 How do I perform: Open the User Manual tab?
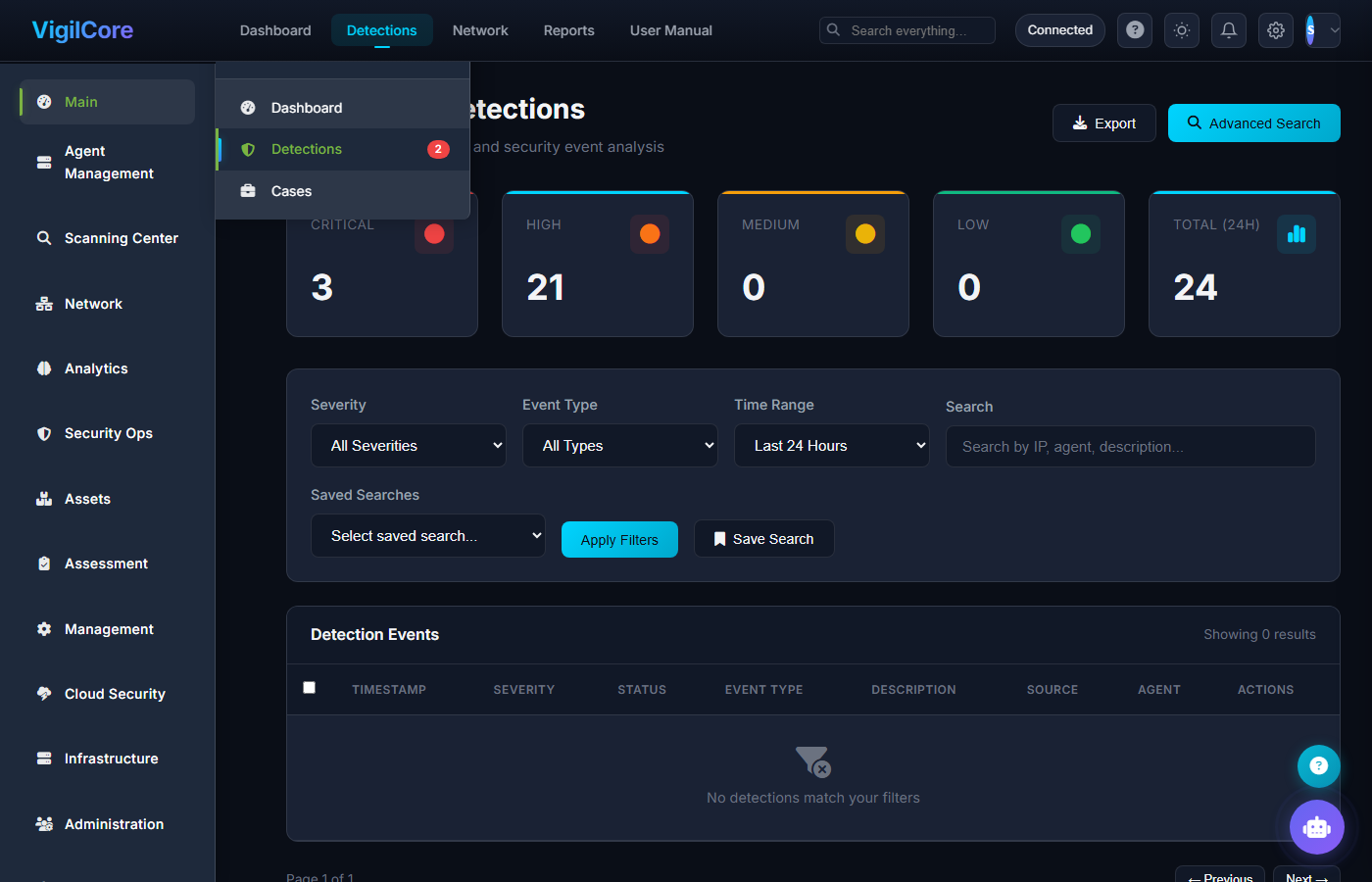click(x=671, y=30)
